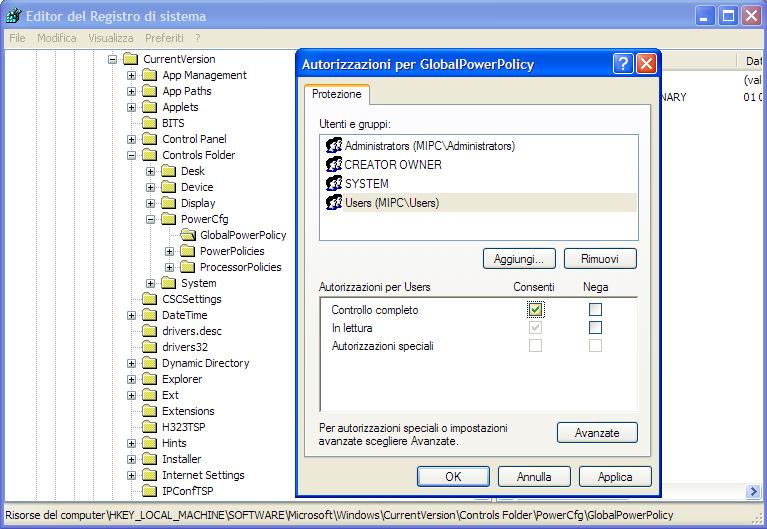Expand the Device tree node
The width and height of the screenshot is (767, 529).
pos(151,187)
